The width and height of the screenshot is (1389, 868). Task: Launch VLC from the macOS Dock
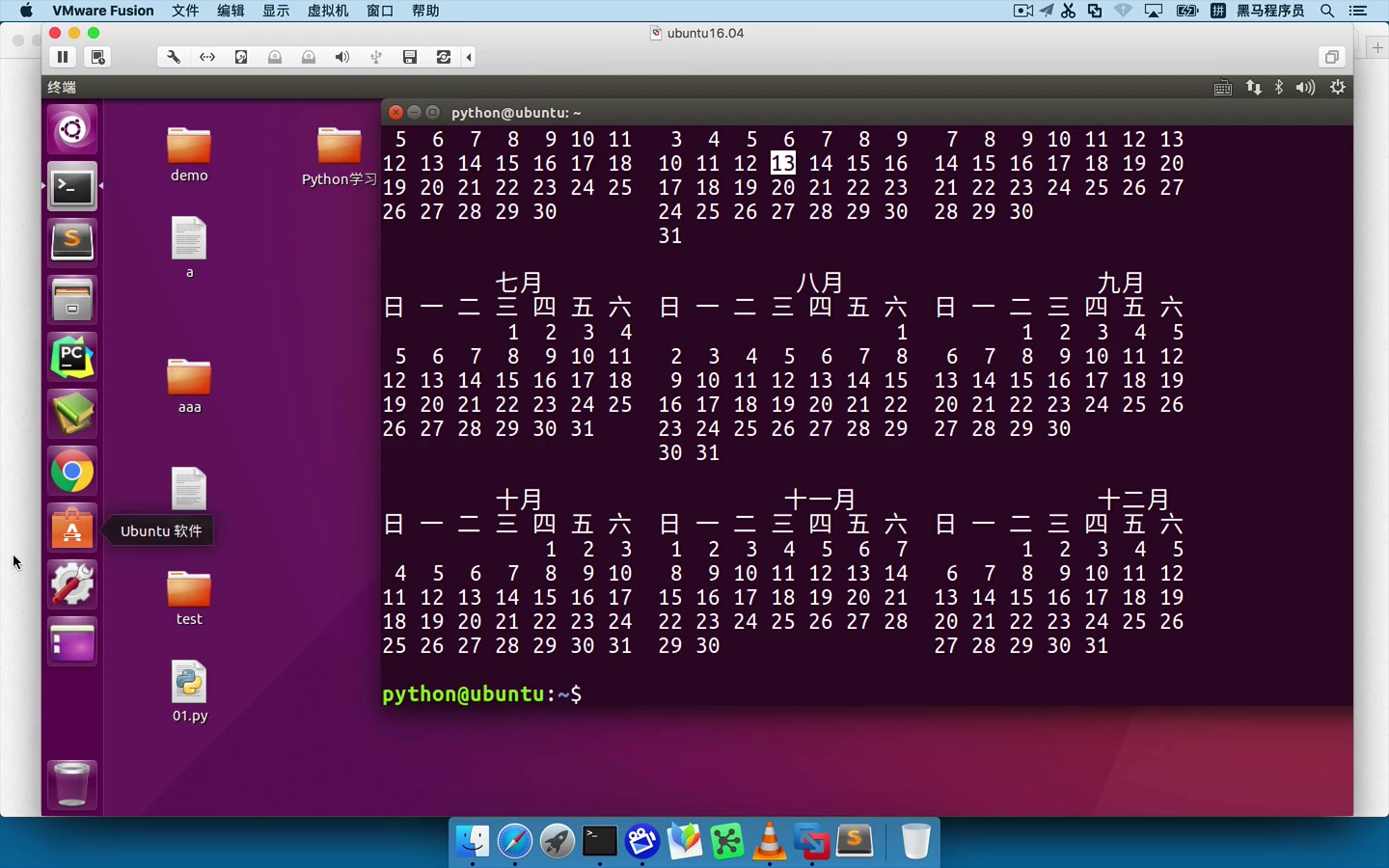tap(770, 842)
